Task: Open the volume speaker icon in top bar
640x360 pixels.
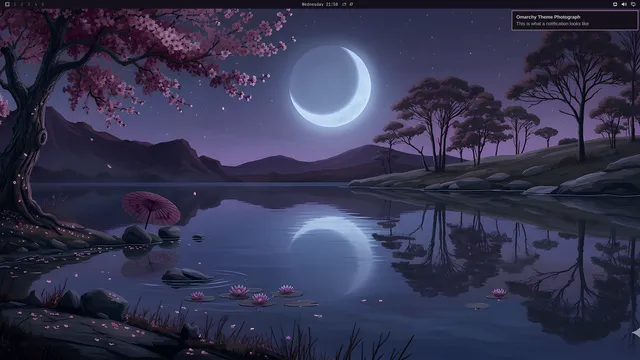Action: click(624, 4)
